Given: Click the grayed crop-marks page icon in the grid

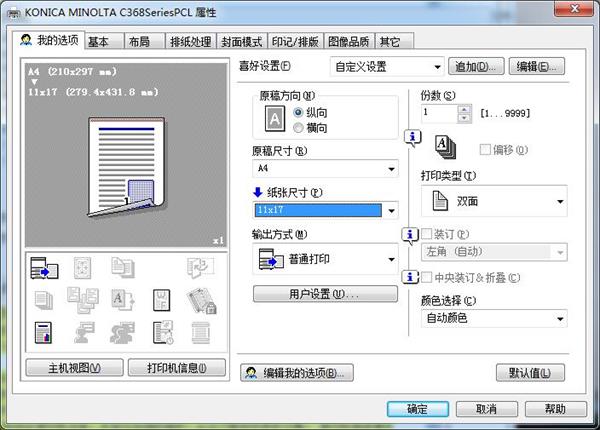Looking at the screenshot, I should [82, 268].
